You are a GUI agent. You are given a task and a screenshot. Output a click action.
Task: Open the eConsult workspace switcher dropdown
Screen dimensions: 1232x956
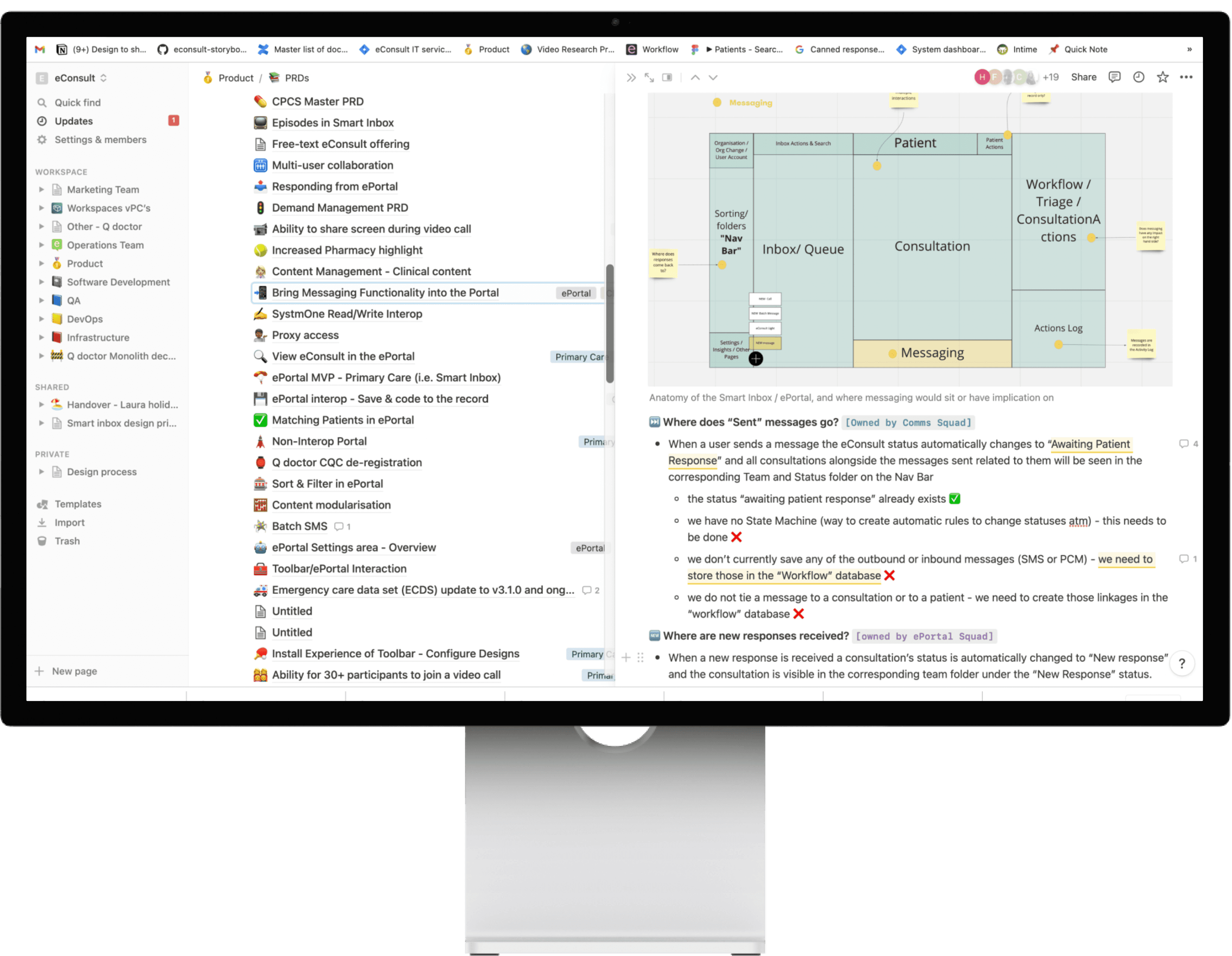click(x=79, y=78)
